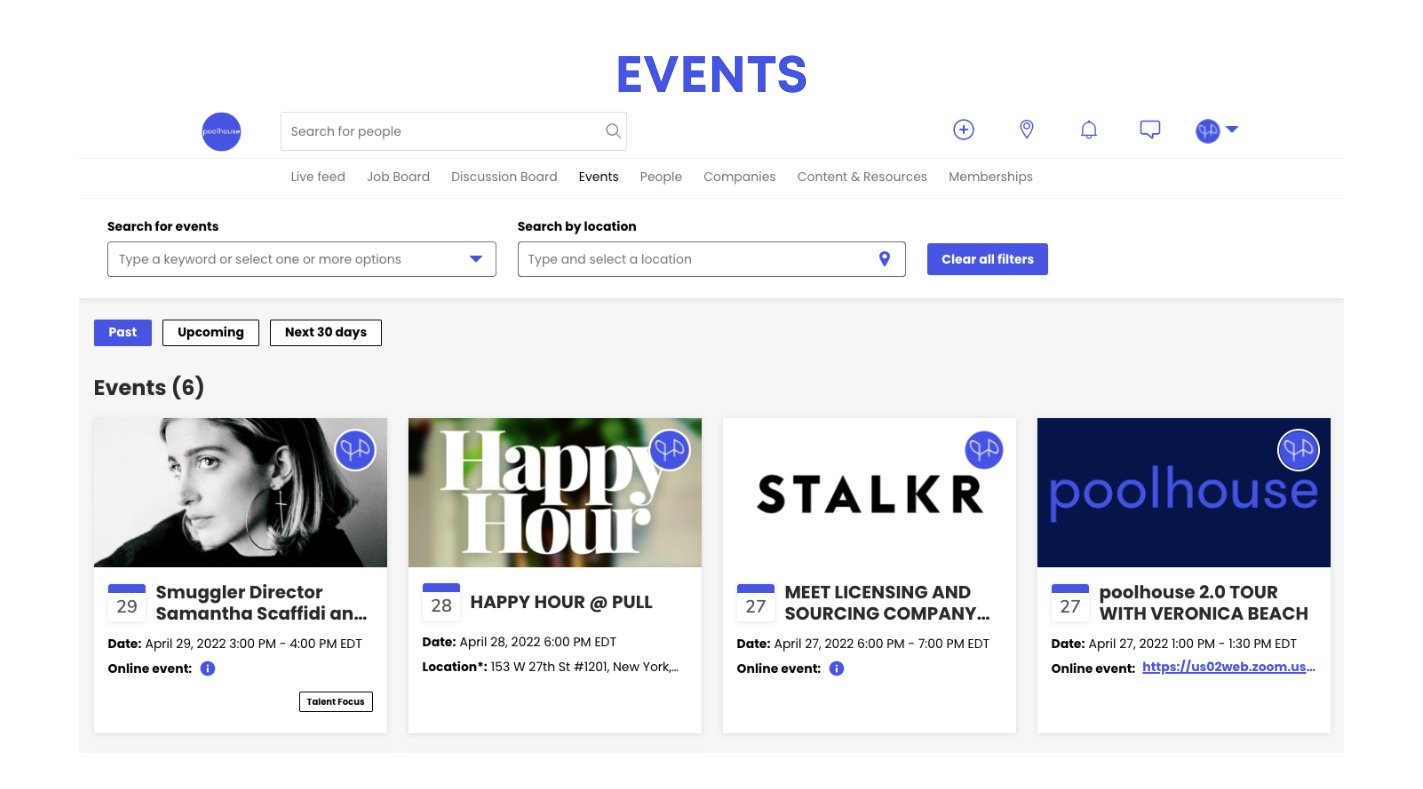
Task: Click location pin inside location search field
Action: pos(884,259)
